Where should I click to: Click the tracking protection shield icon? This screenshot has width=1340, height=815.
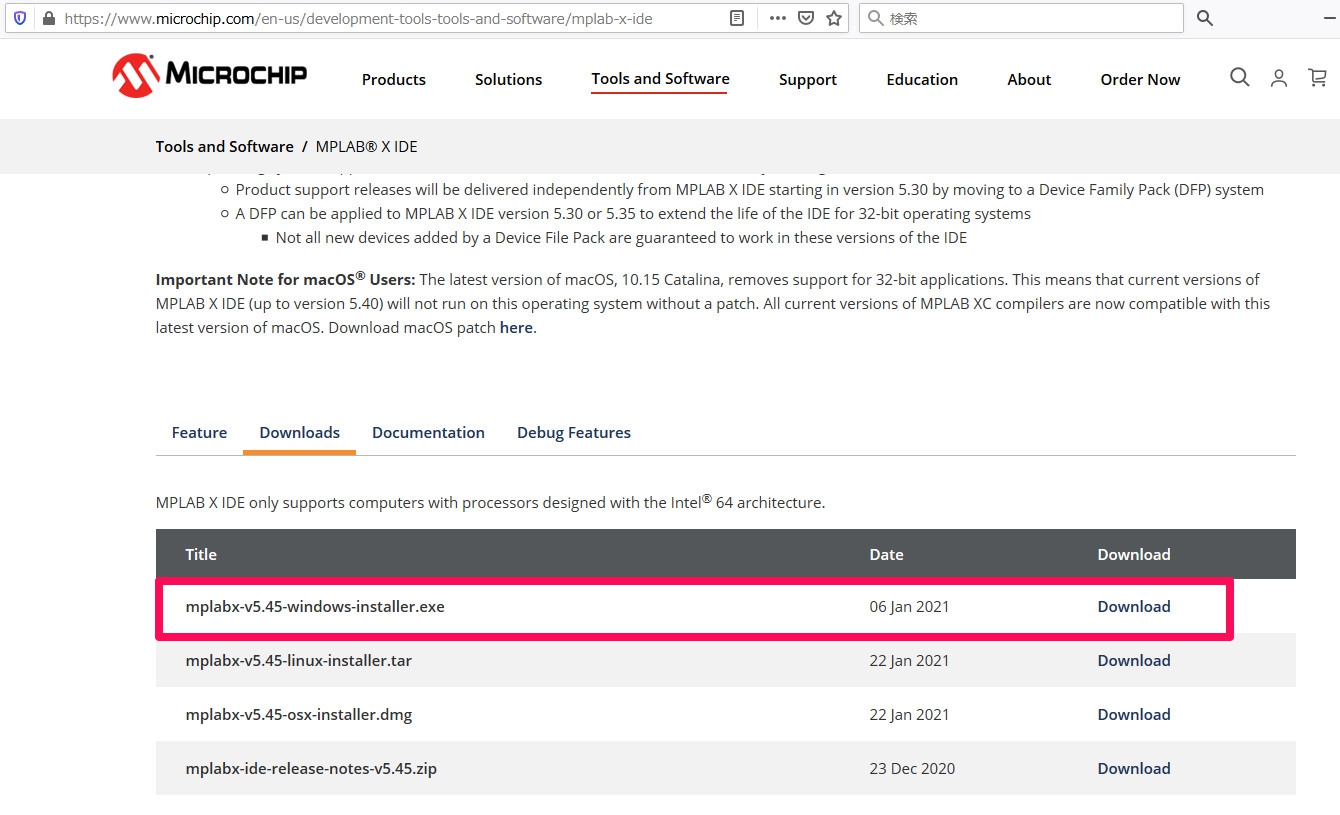click(x=20, y=18)
